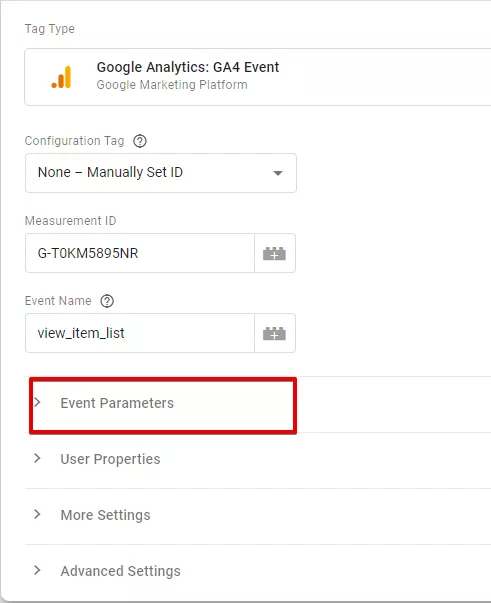Image resolution: width=491 pixels, height=603 pixels.
Task: Click the More Settings chevron arrow
Action: pos(37,514)
